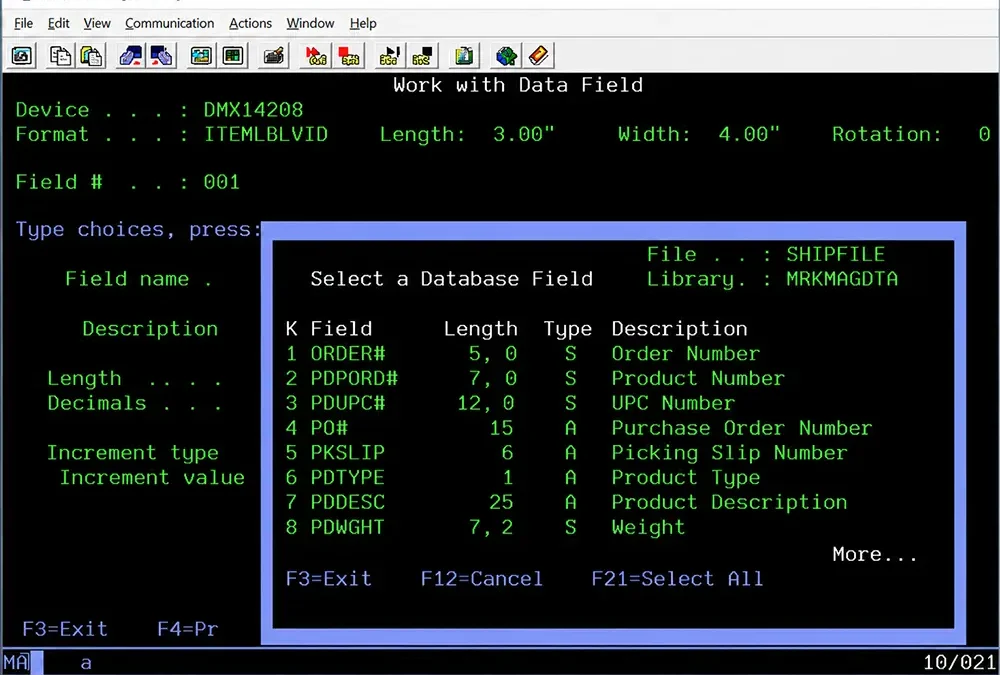Click the Type column header

[x=568, y=329]
